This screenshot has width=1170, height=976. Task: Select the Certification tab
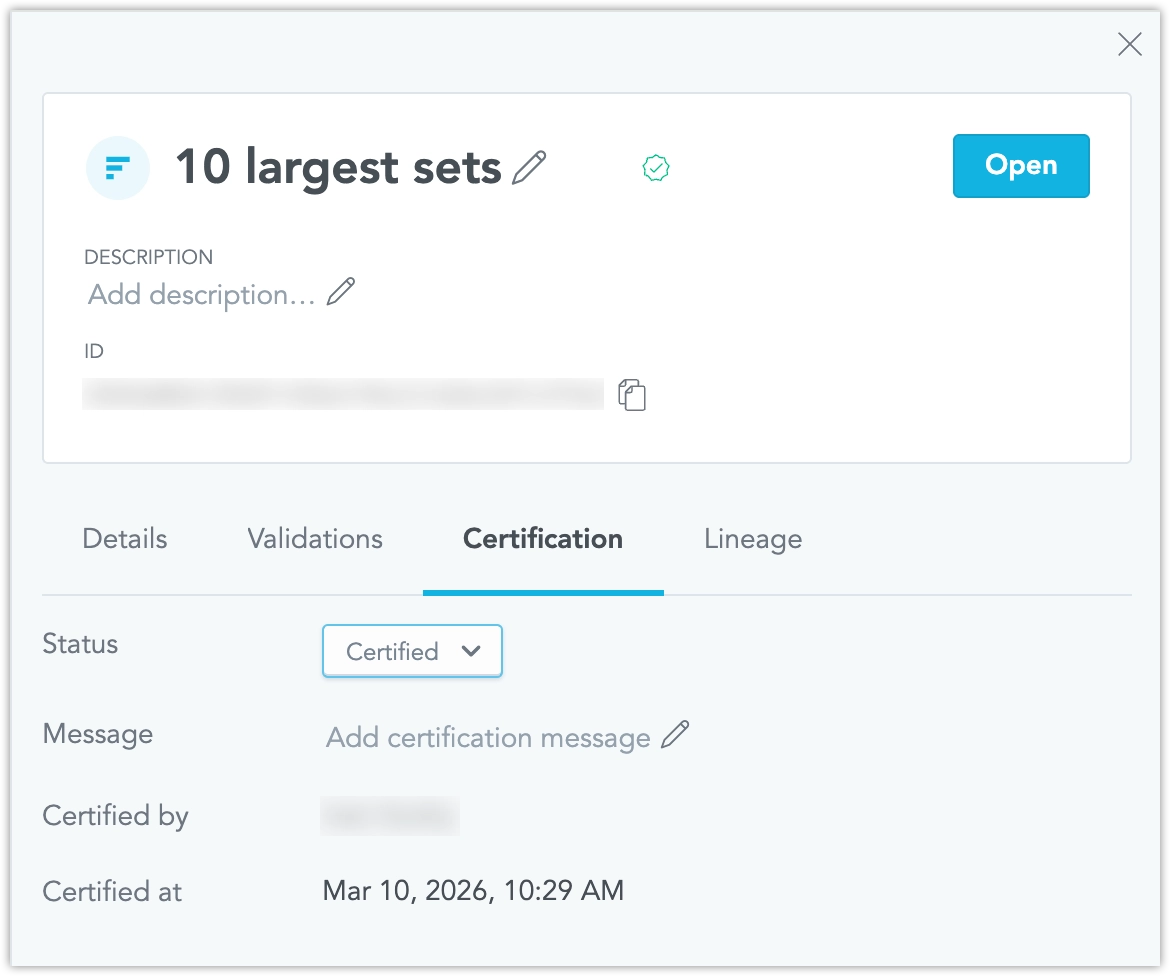pos(543,539)
